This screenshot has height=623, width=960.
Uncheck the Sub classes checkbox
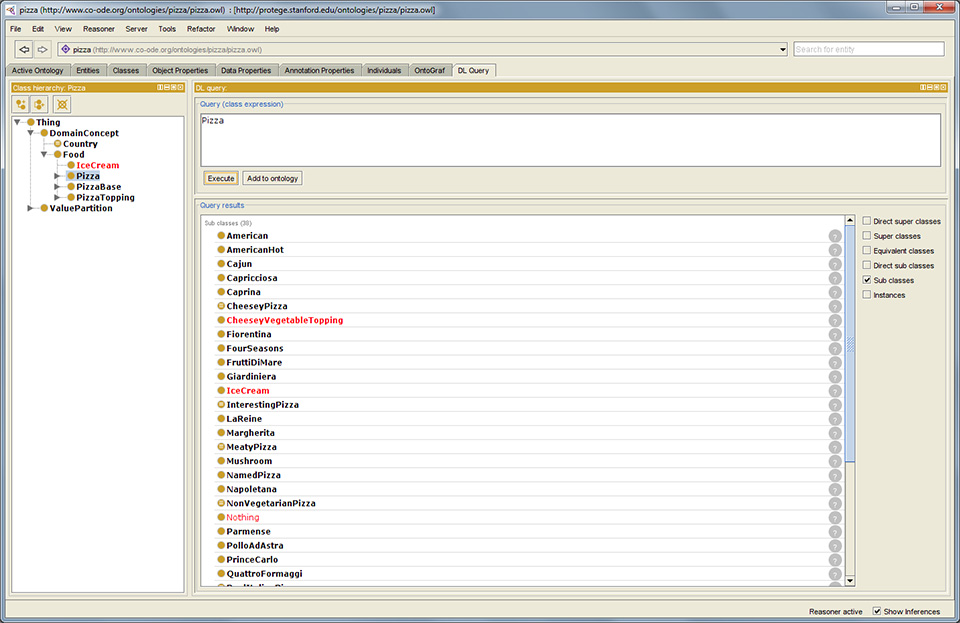(867, 280)
